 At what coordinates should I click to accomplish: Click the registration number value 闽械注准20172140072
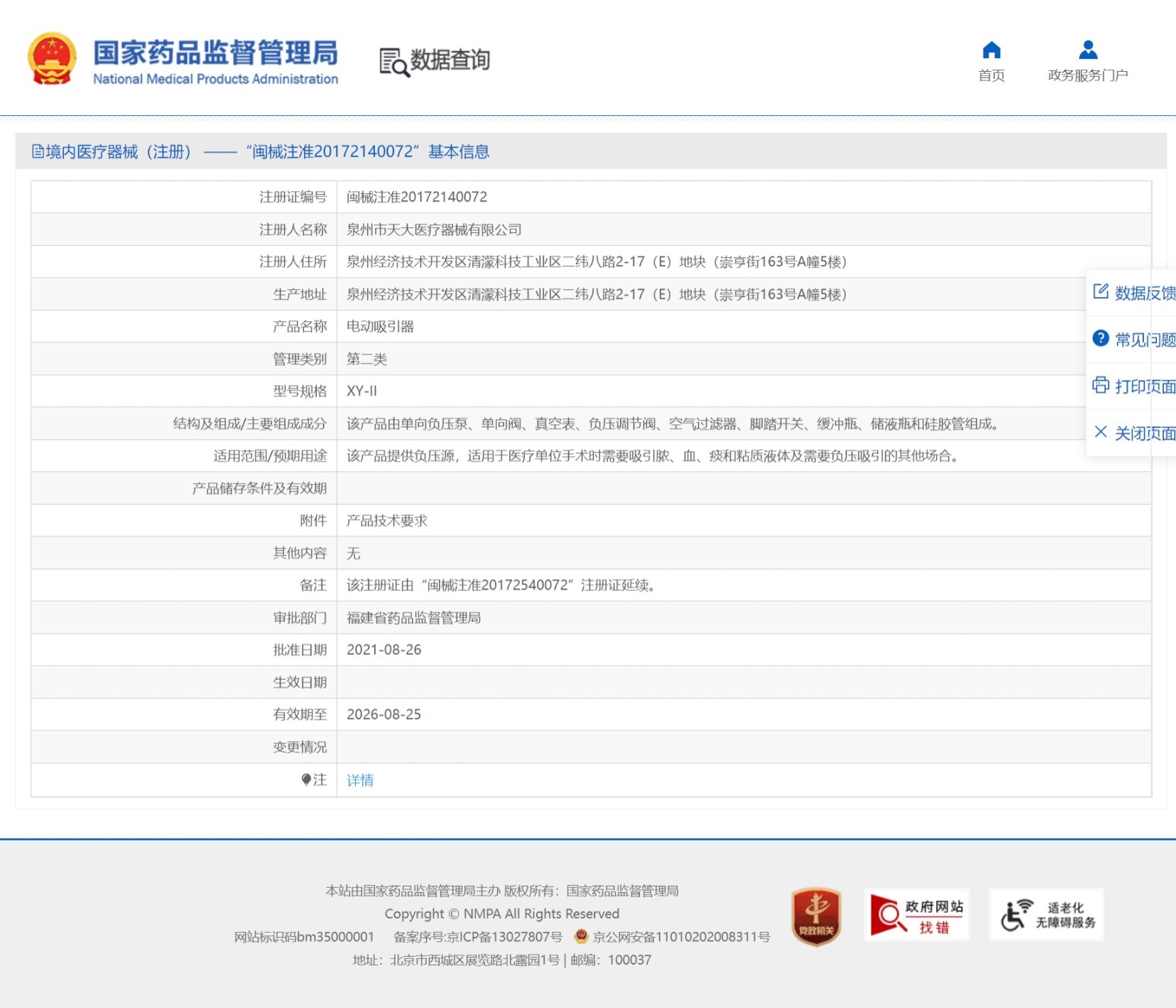tap(417, 197)
